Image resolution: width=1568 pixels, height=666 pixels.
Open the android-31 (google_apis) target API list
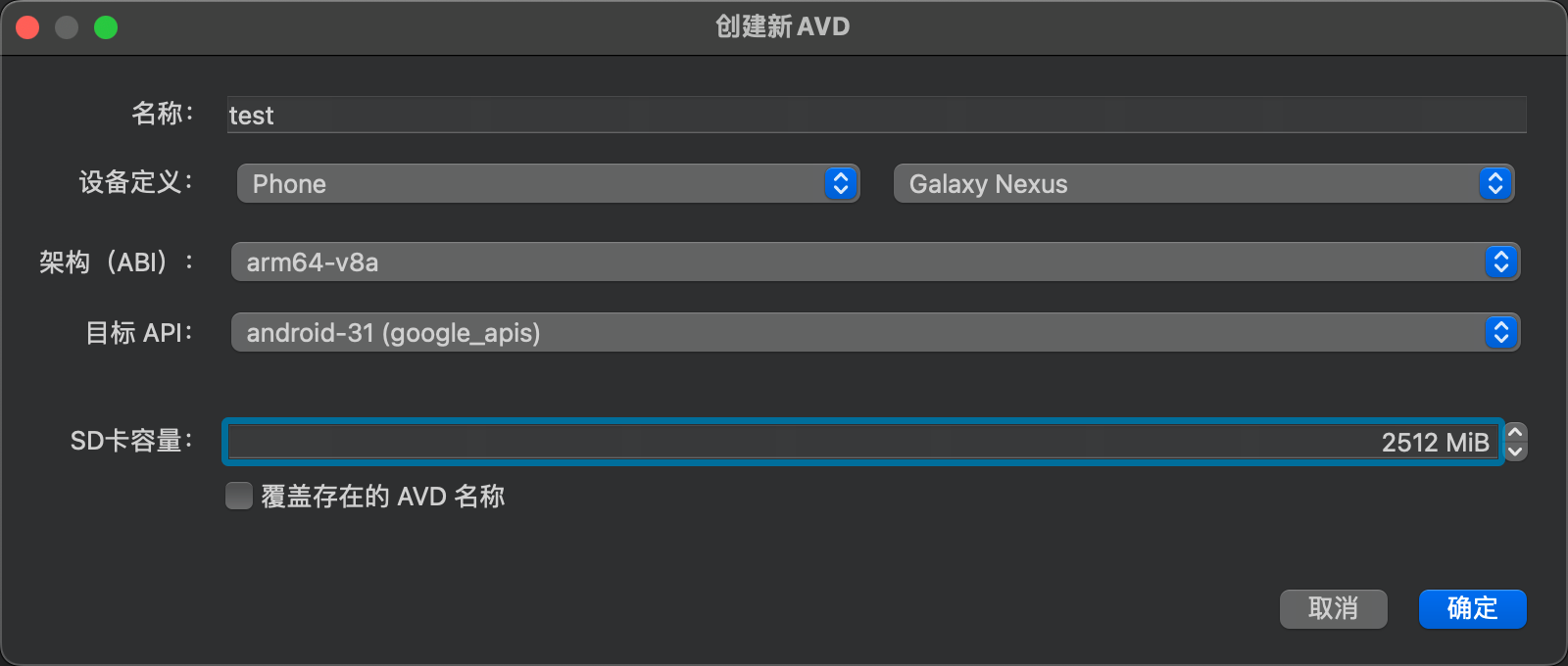pyautogui.click(x=875, y=332)
